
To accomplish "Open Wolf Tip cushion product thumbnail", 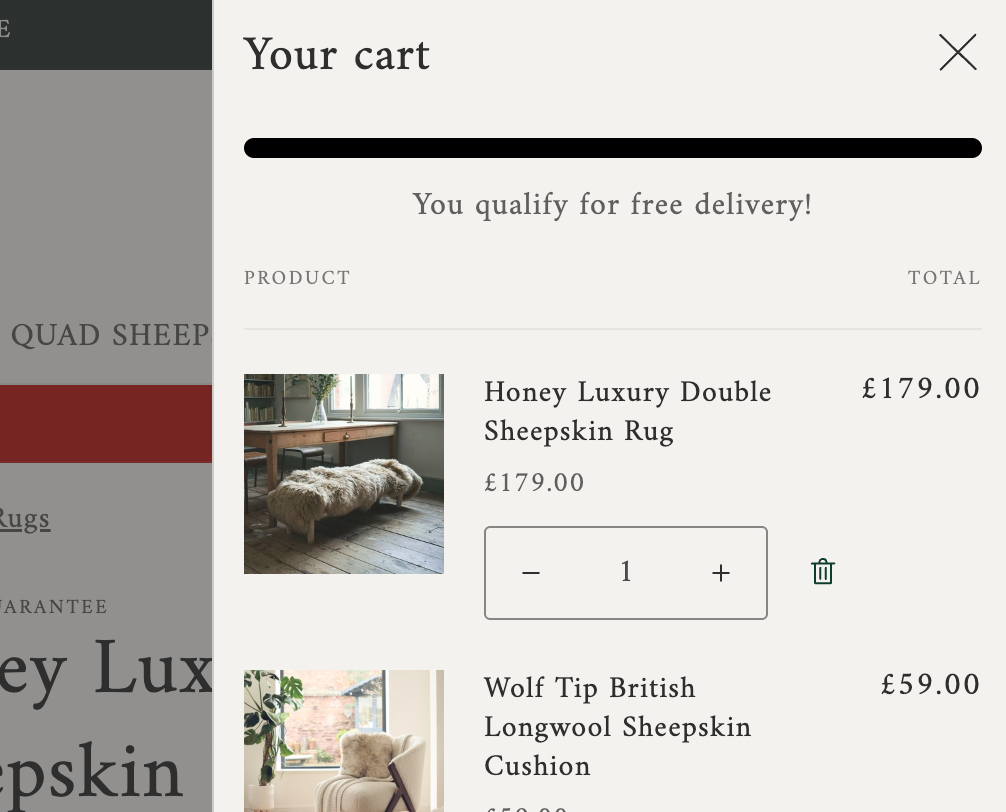I will 343,740.
